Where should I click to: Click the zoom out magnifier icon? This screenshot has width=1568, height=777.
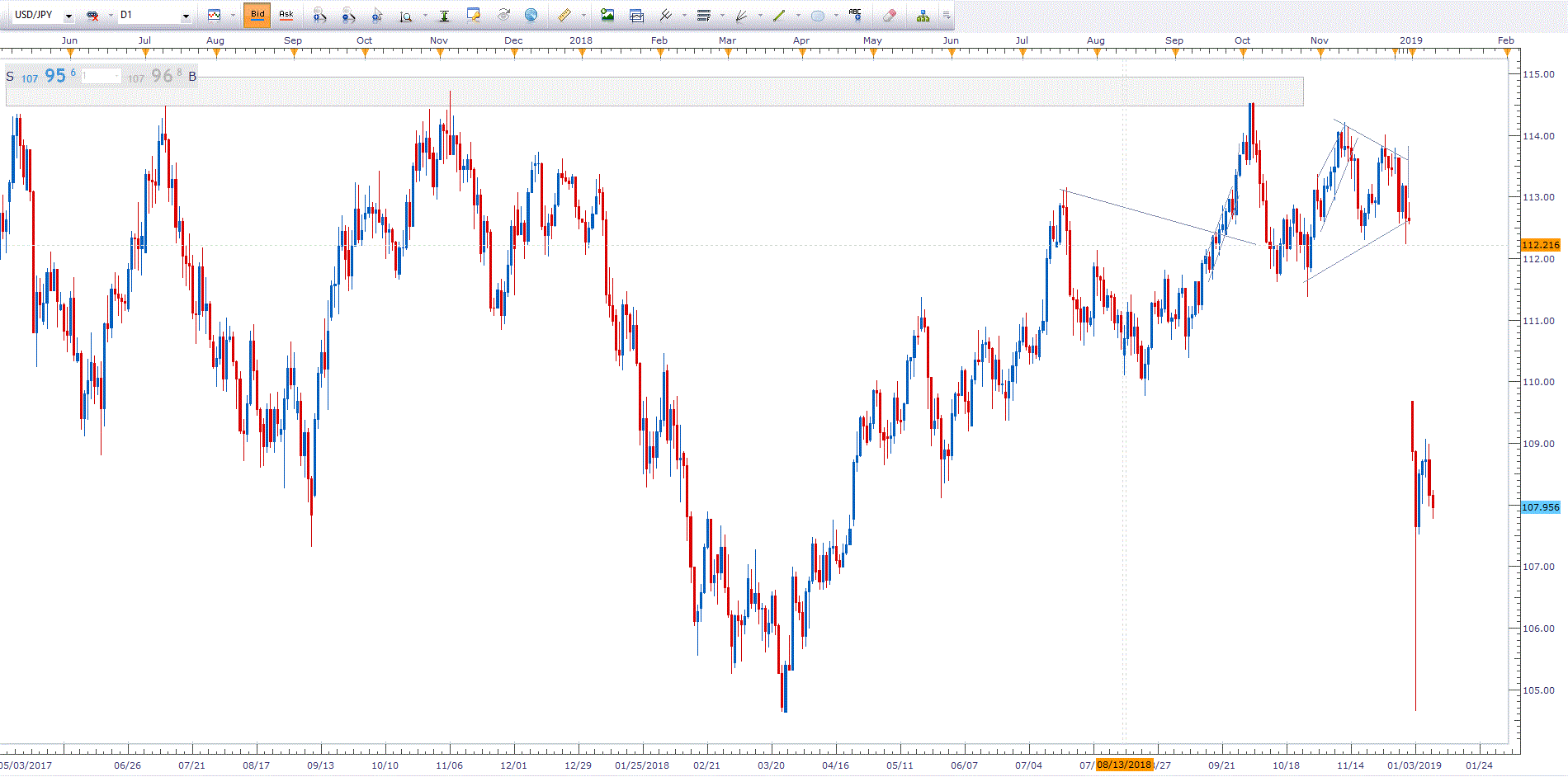click(x=348, y=15)
